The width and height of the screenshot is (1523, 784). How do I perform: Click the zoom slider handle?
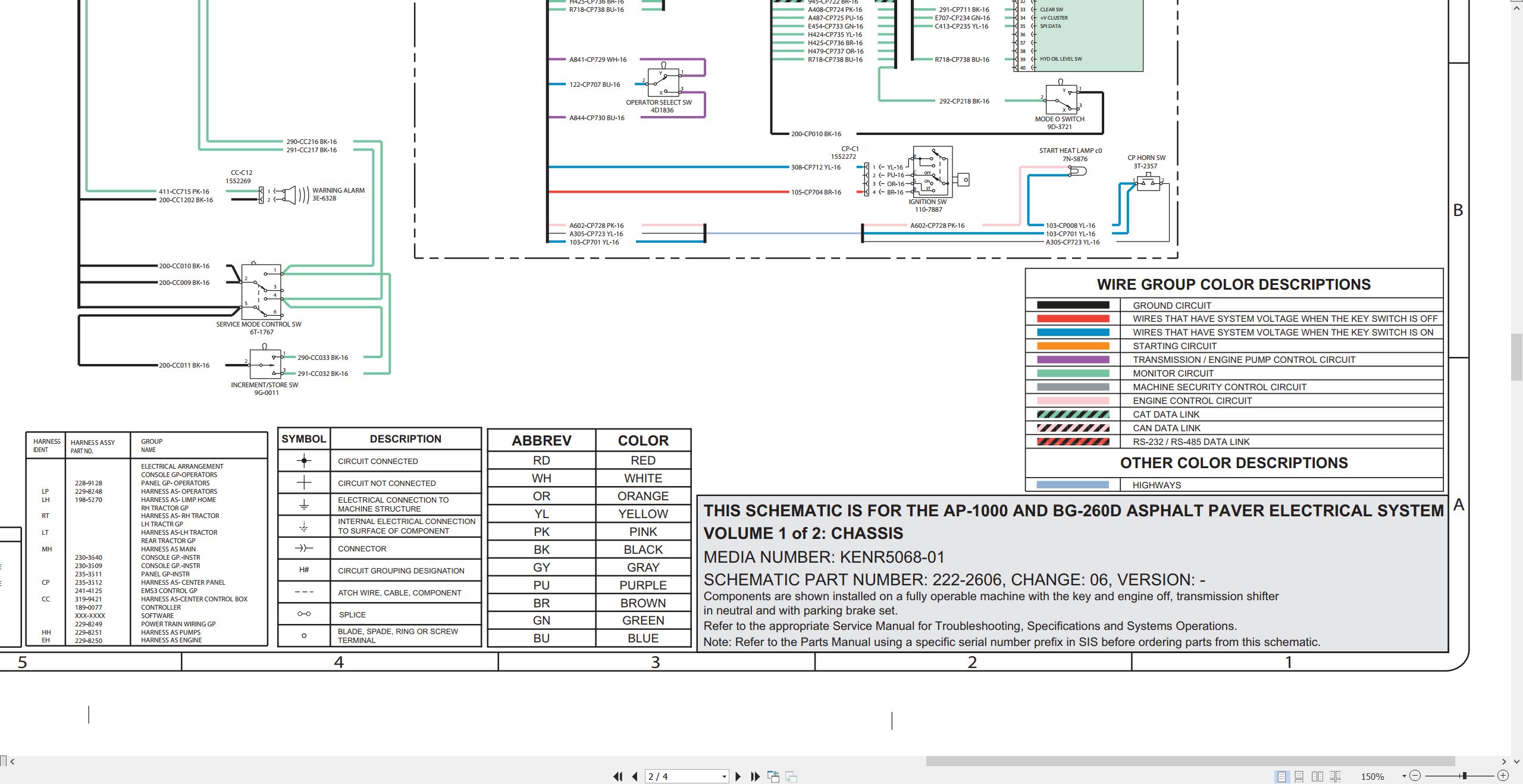tap(1465, 776)
